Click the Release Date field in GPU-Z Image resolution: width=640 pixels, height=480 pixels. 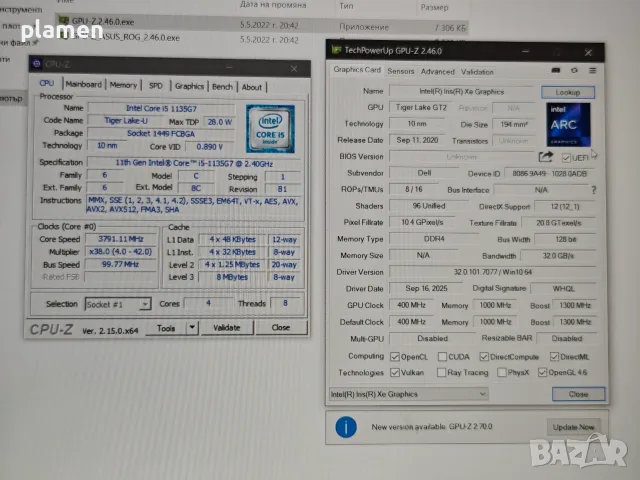point(417,140)
